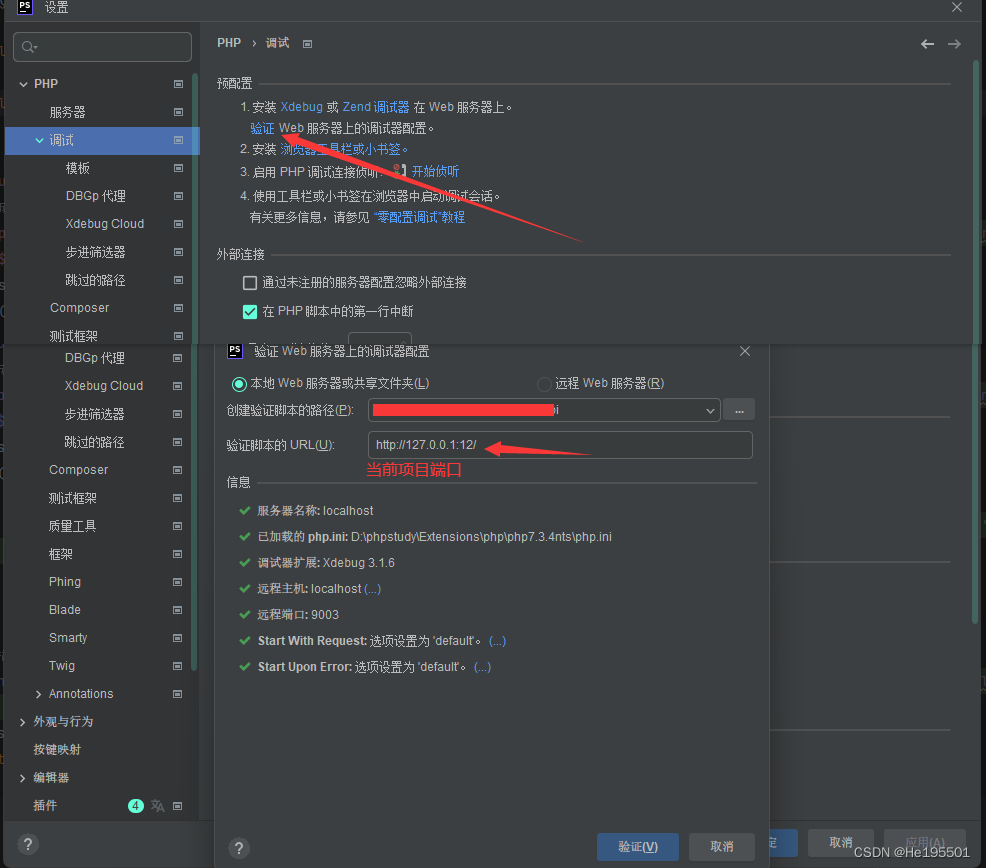986x868 pixels.
Task: Click the breadcrumb project-level icon after 调试
Action: (x=307, y=43)
